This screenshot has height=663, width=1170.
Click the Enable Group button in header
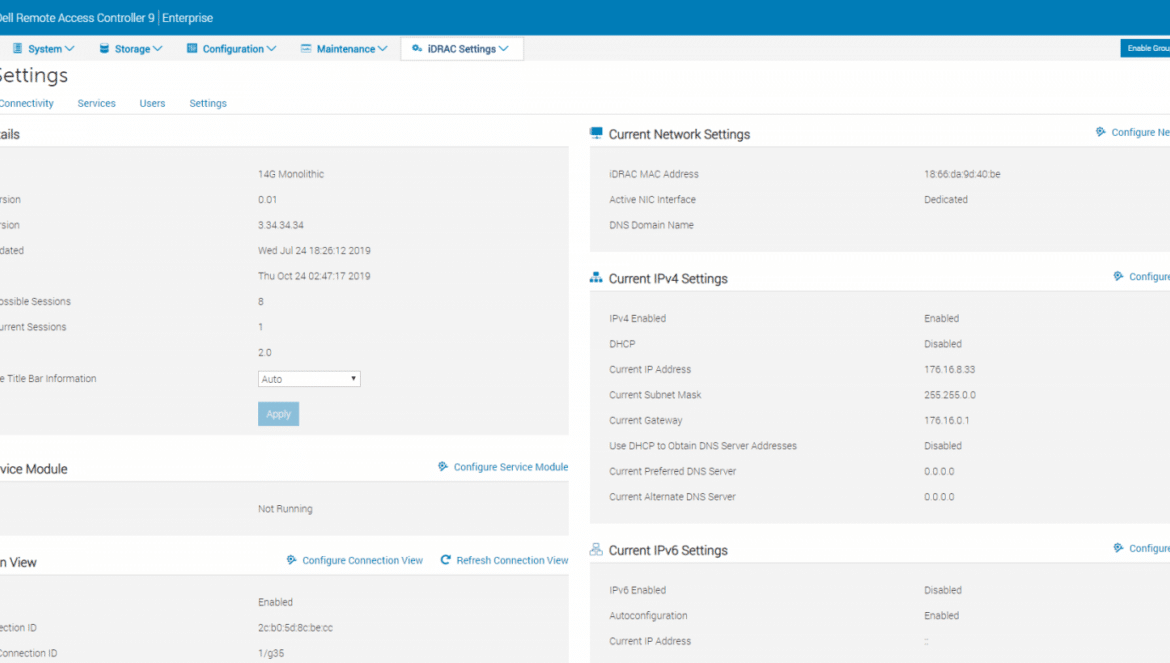point(1145,48)
